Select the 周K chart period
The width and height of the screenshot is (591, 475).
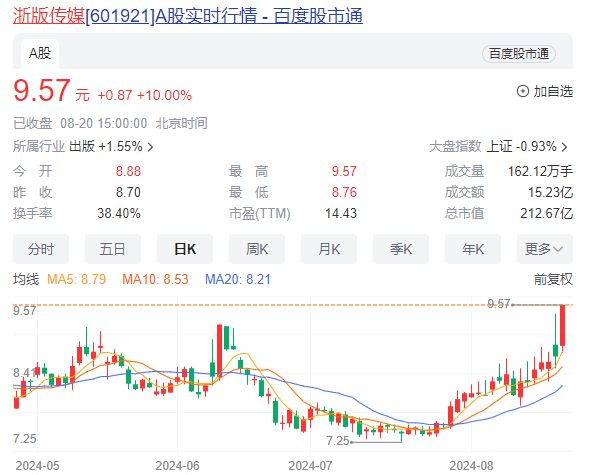coord(257,249)
